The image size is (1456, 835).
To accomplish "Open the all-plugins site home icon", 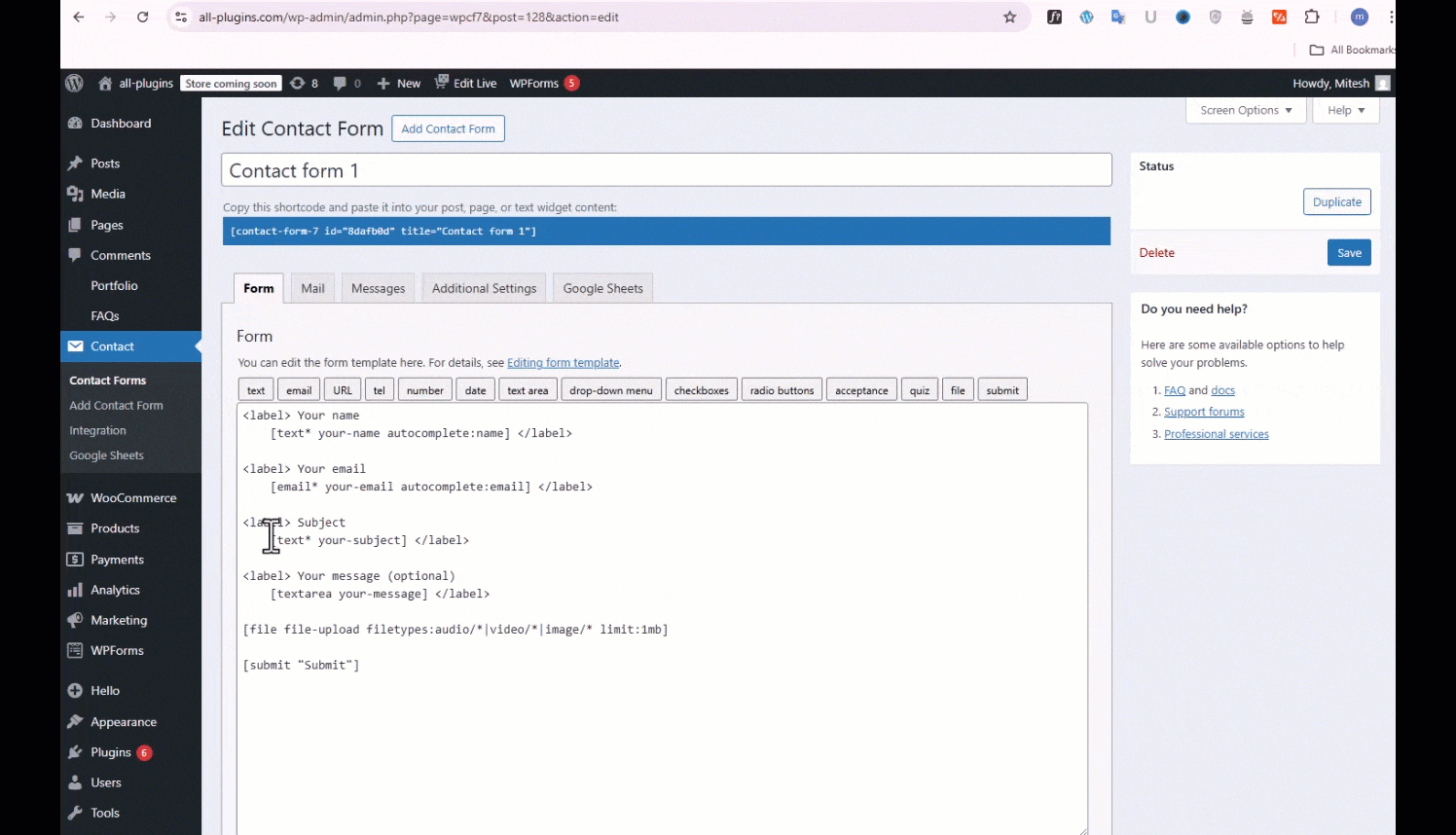I will pos(105,84).
